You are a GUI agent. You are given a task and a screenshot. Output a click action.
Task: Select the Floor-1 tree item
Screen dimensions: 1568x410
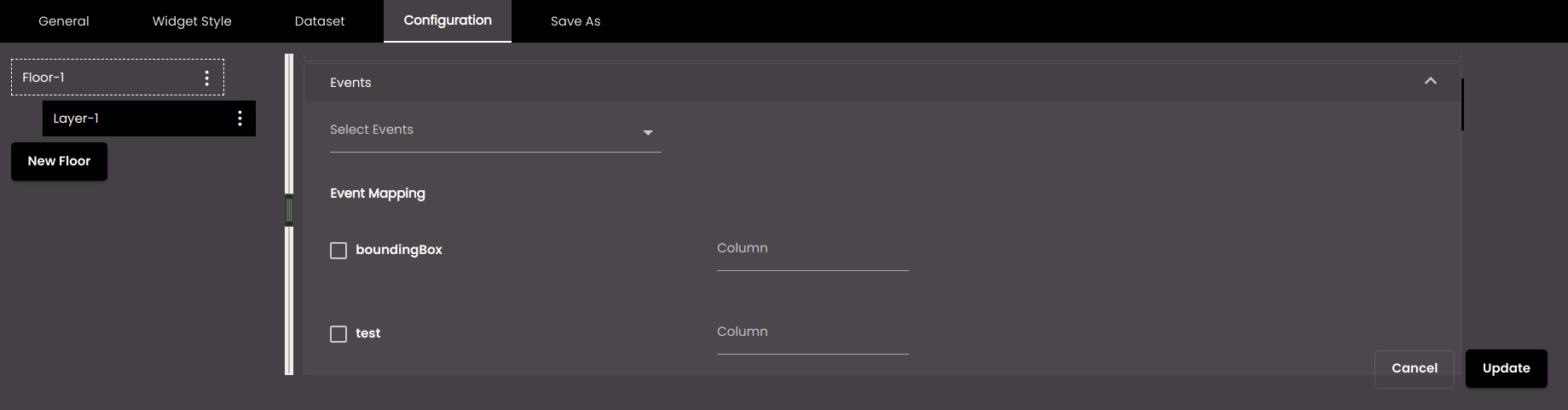tap(118, 78)
